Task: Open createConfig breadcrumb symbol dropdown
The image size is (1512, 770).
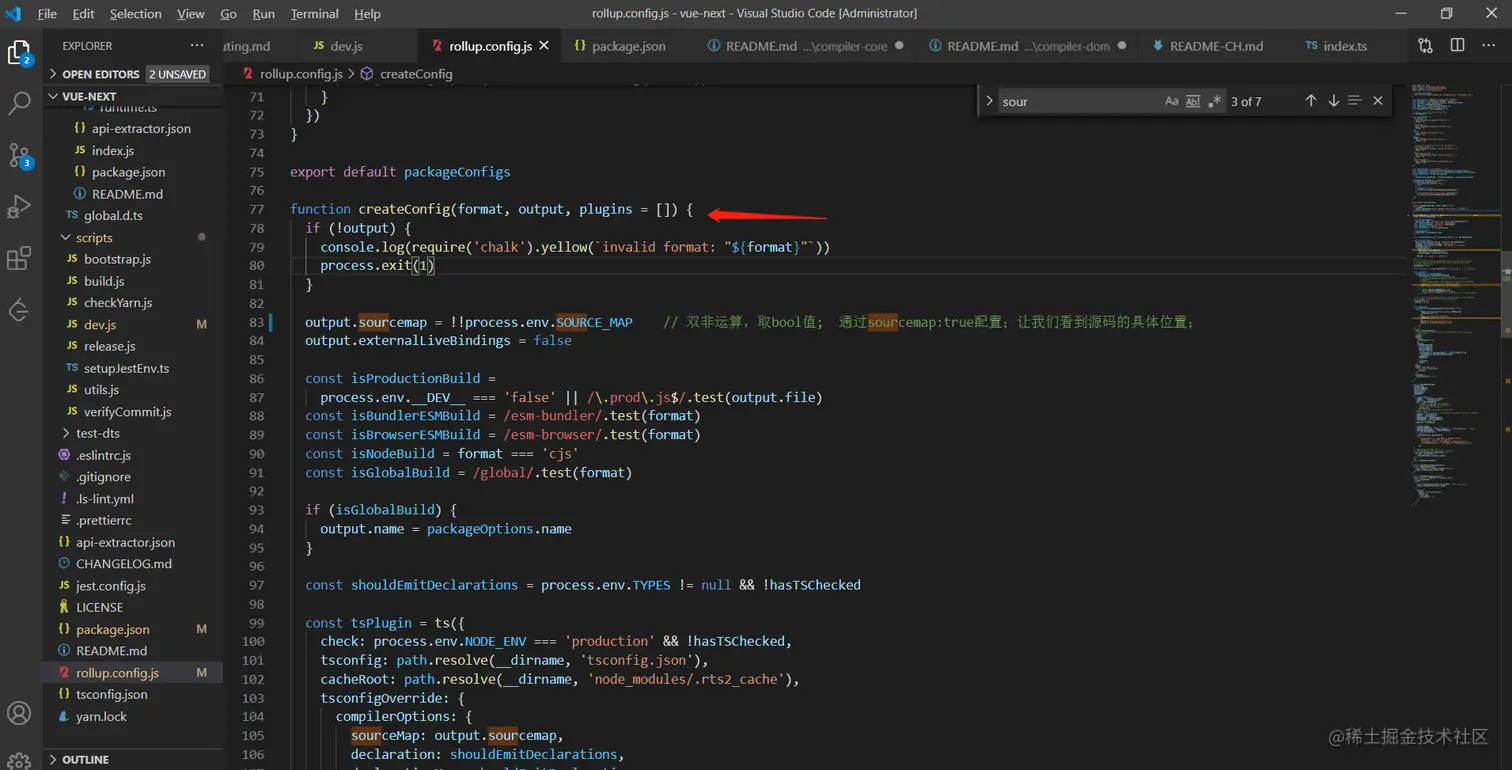Action: pyautogui.click(x=406, y=74)
